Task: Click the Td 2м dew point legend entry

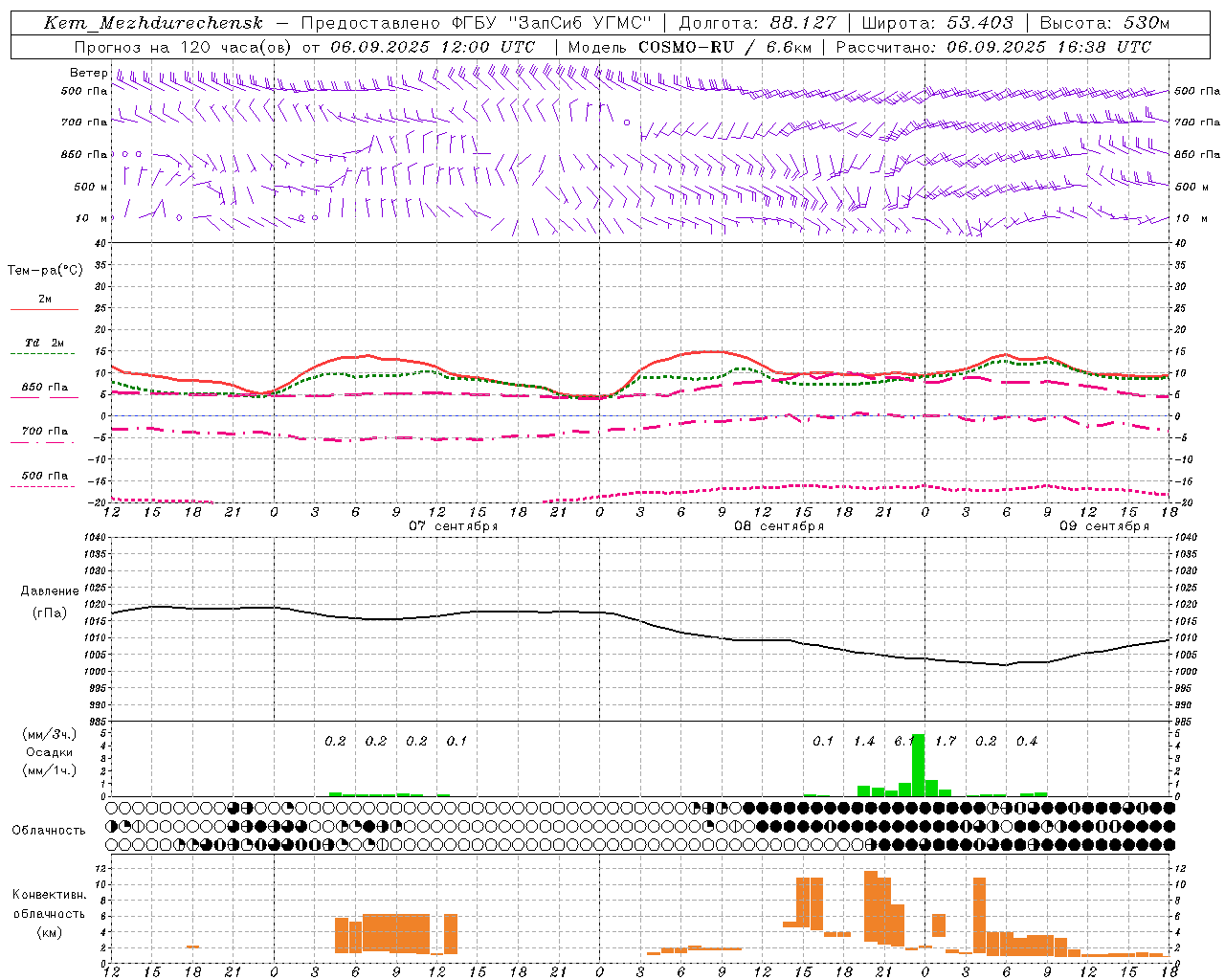Action: [x=45, y=343]
